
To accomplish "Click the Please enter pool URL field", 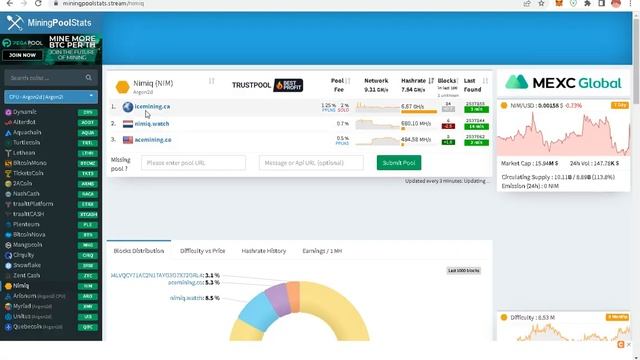I will tap(193, 163).
